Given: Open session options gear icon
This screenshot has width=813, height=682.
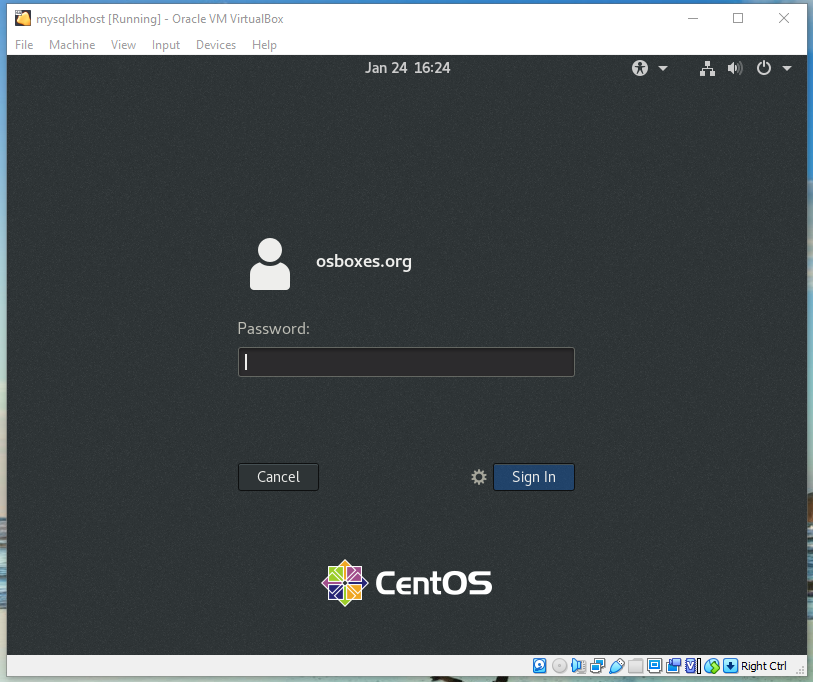Looking at the screenshot, I should coord(479,477).
